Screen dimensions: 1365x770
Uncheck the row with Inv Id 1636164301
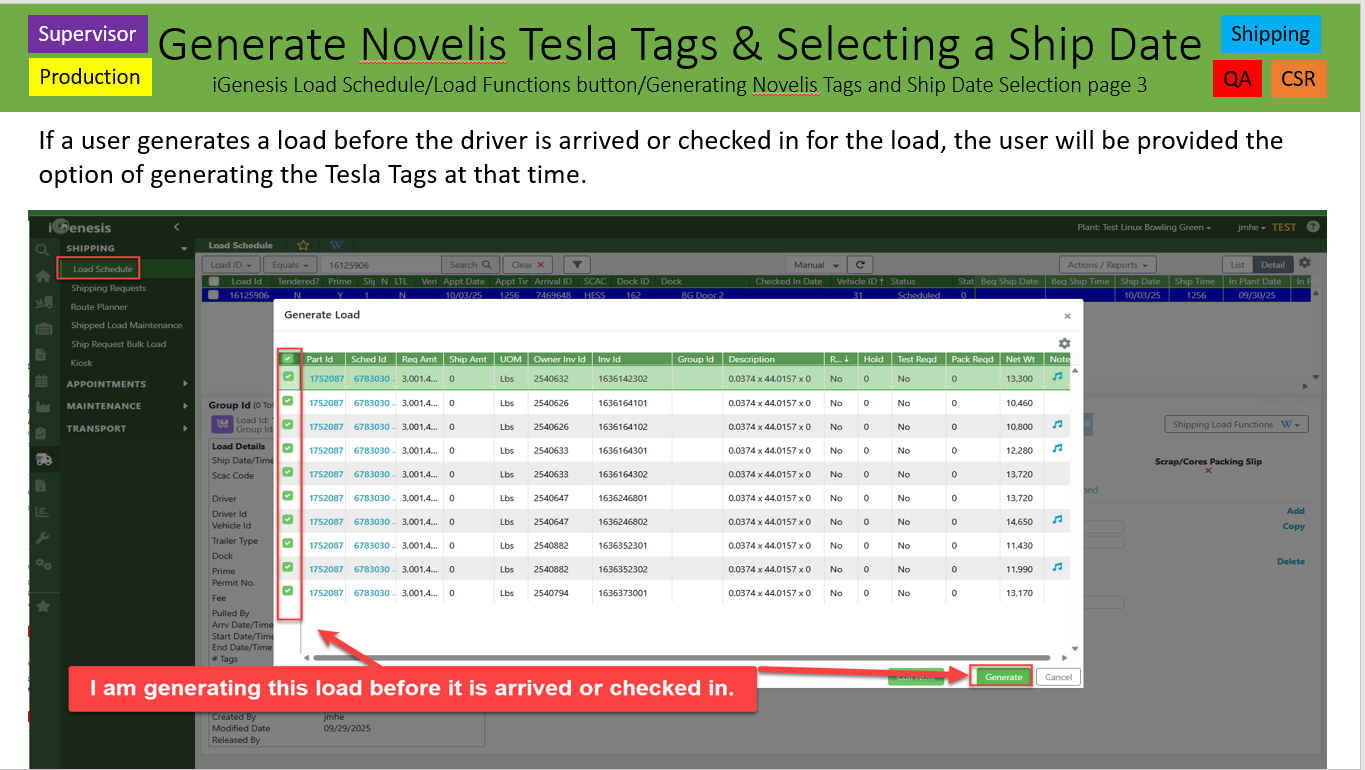pyautogui.click(x=288, y=449)
